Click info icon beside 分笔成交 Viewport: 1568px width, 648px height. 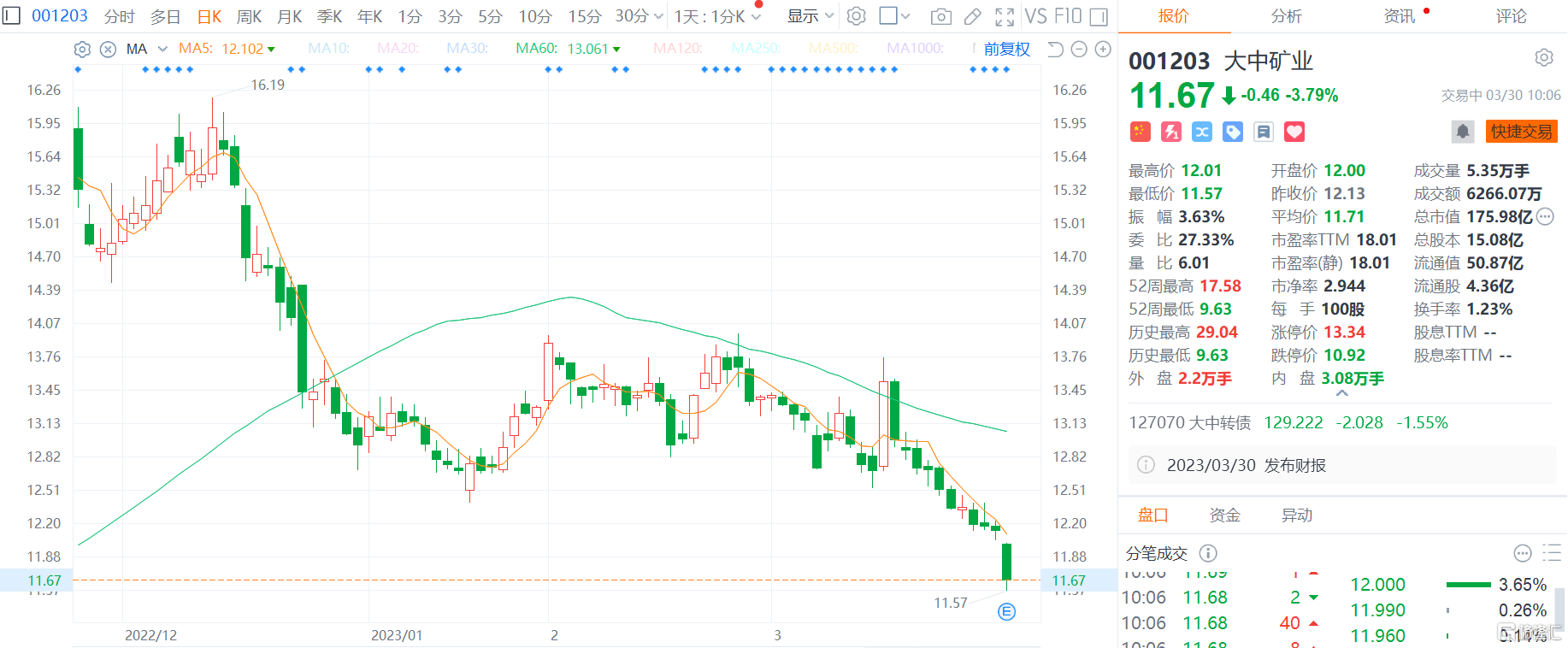pyautogui.click(x=1208, y=553)
